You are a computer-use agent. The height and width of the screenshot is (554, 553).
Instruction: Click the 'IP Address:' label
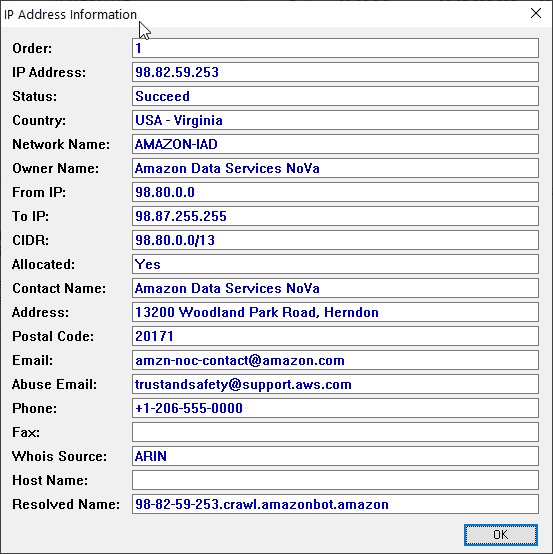point(49,72)
